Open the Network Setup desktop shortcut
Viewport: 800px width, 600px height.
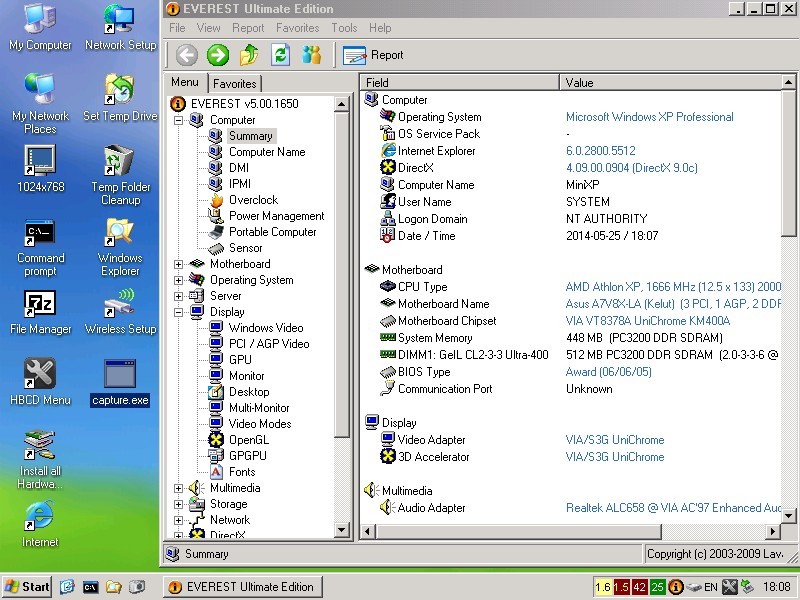pos(120,27)
